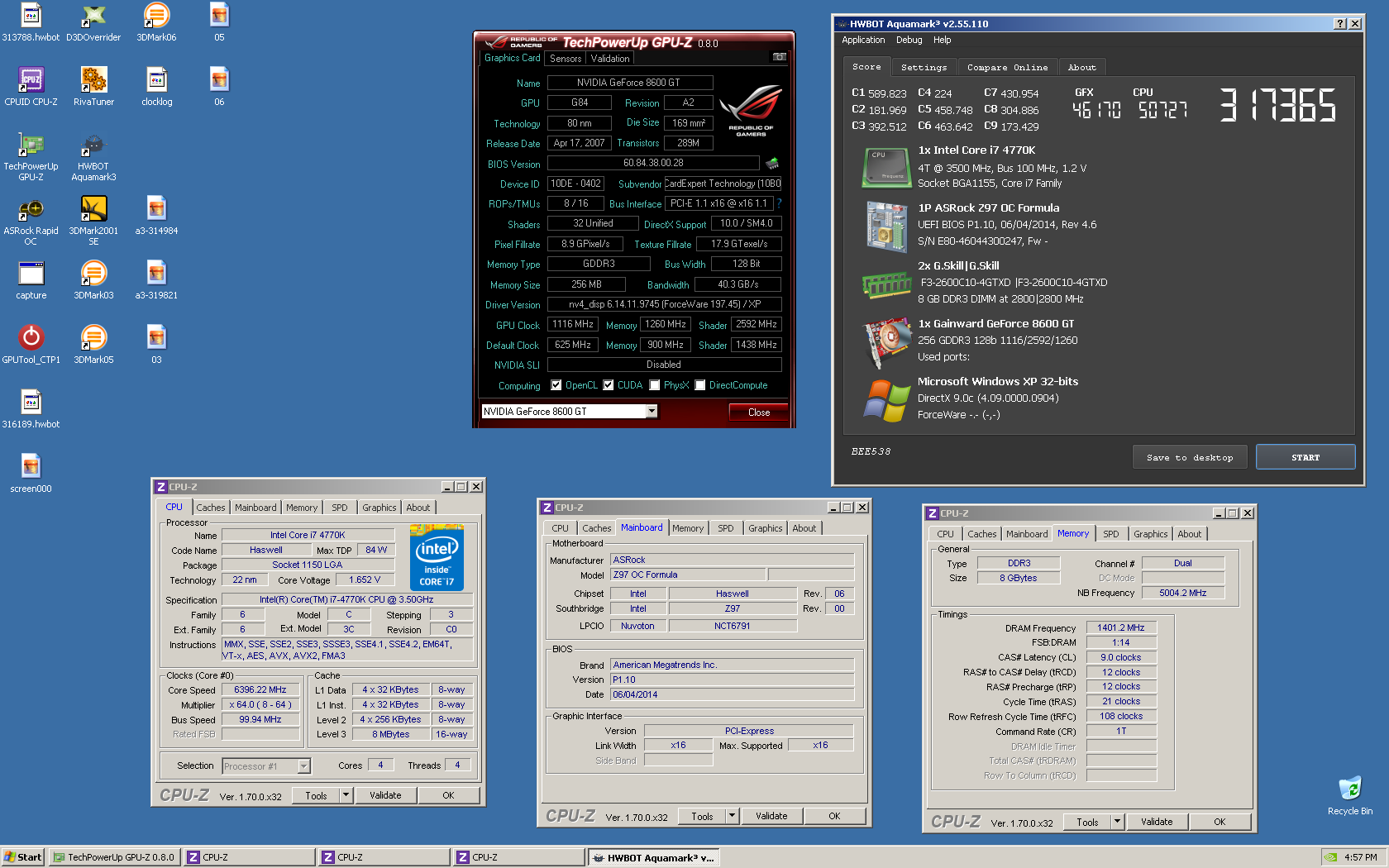Click the Windows Start button

pyautogui.click(x=22, y=857)
